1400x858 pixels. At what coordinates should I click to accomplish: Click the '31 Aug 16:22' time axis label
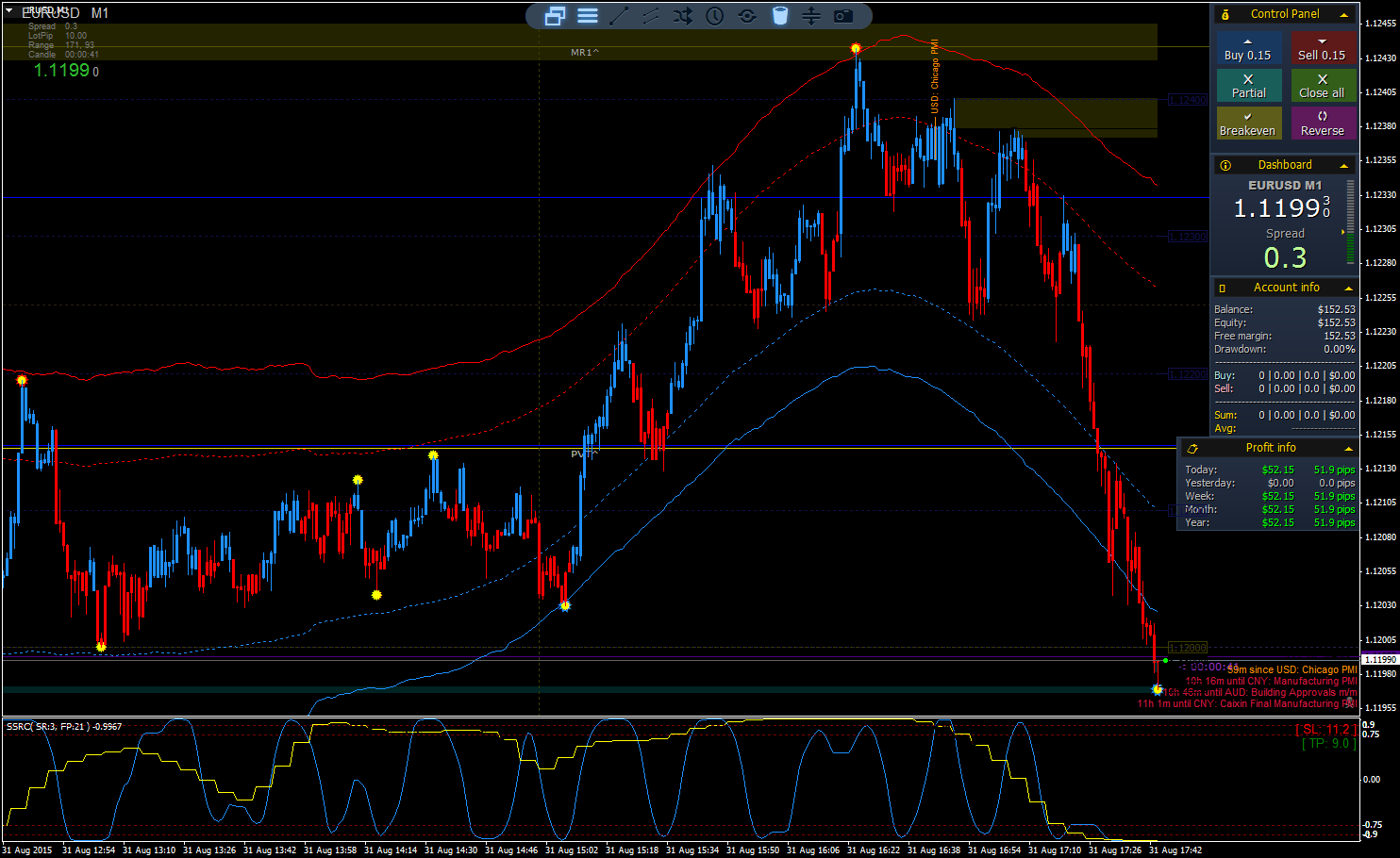[873, 850]
